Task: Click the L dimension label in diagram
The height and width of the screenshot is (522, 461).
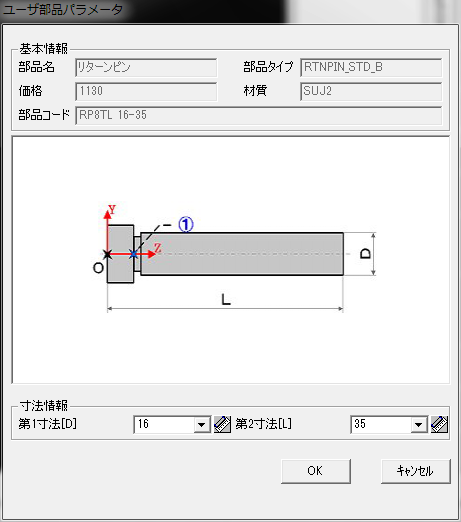Action: click(226, 299)
